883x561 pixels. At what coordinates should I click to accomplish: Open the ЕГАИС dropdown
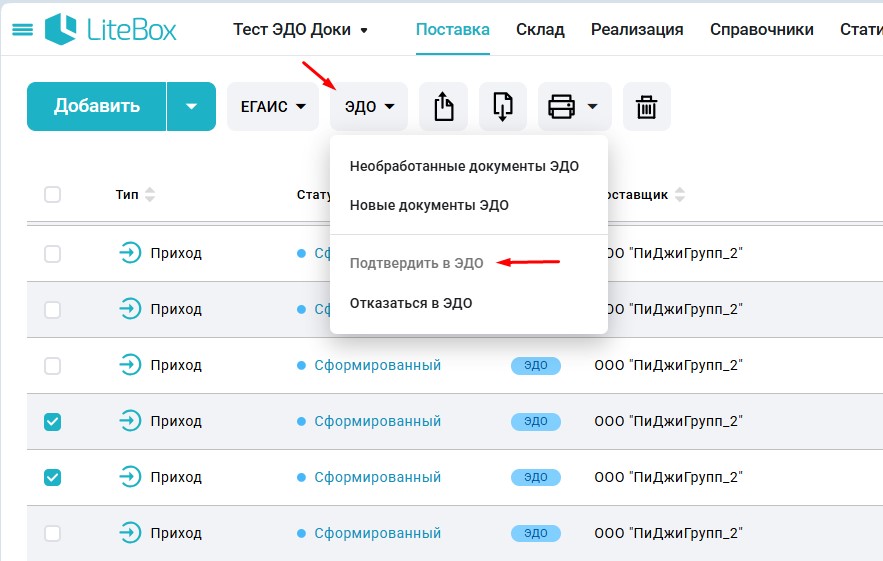pos(273,106)
